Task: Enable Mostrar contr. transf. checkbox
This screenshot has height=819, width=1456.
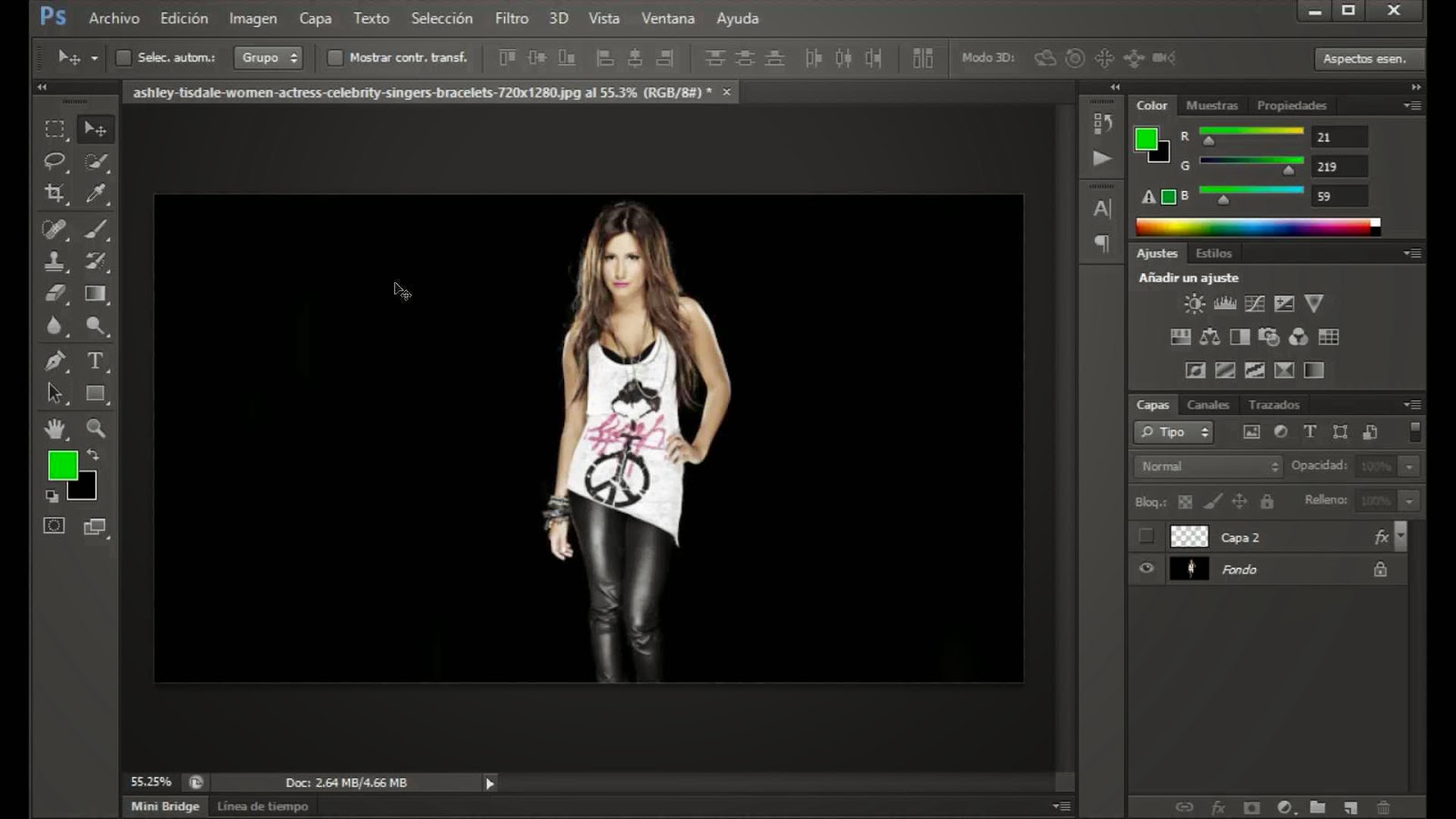Action: [x=335, y=57]
